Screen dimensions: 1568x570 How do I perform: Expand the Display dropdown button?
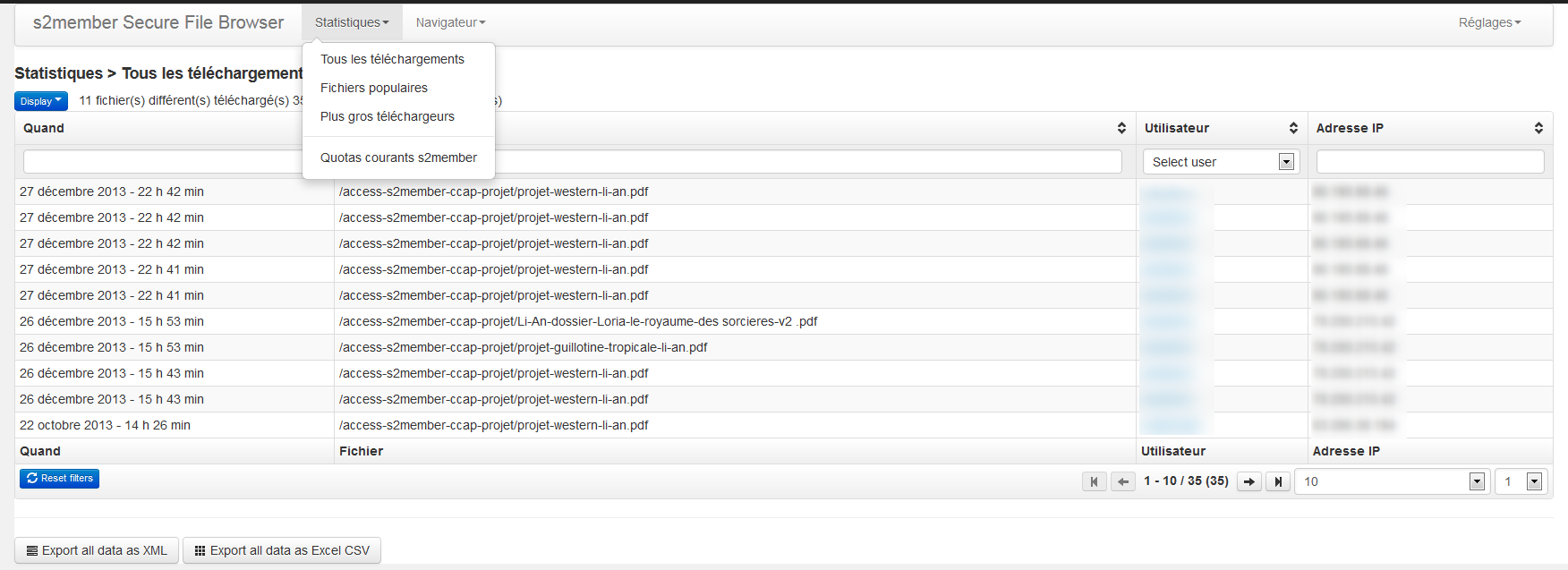click(x=41, y=101)
